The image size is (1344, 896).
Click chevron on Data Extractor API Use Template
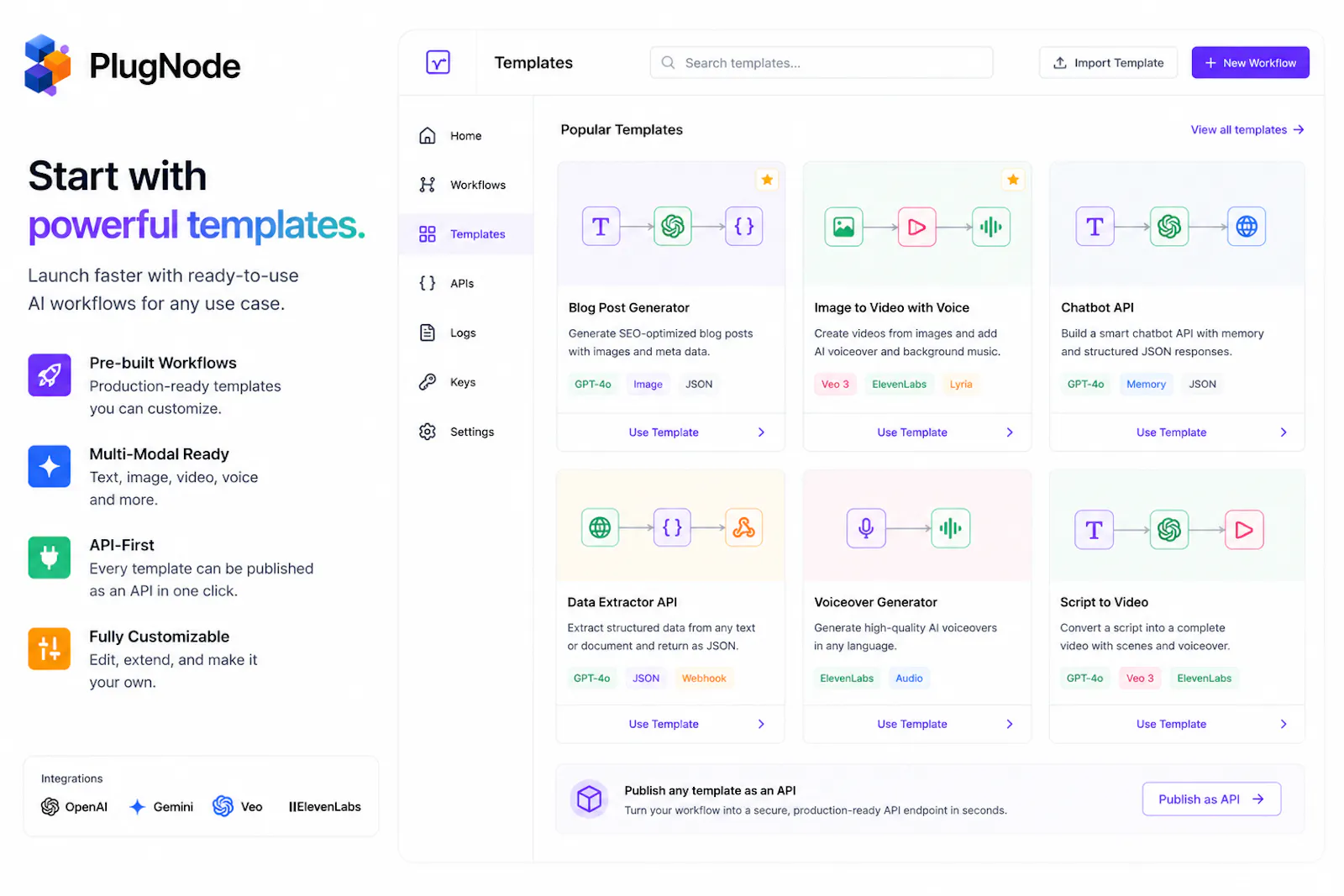click(x=761, y=724)
